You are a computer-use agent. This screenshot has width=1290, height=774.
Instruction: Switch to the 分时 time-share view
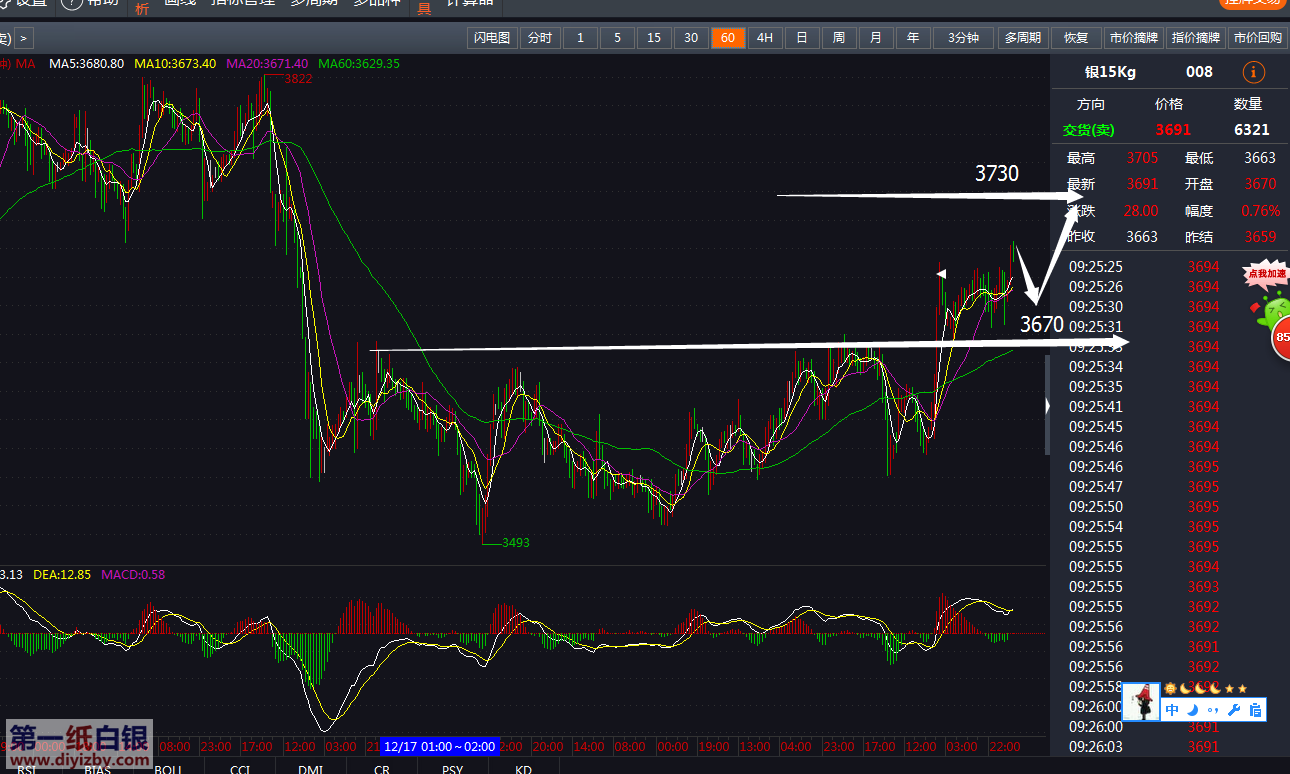coord(539,38)
